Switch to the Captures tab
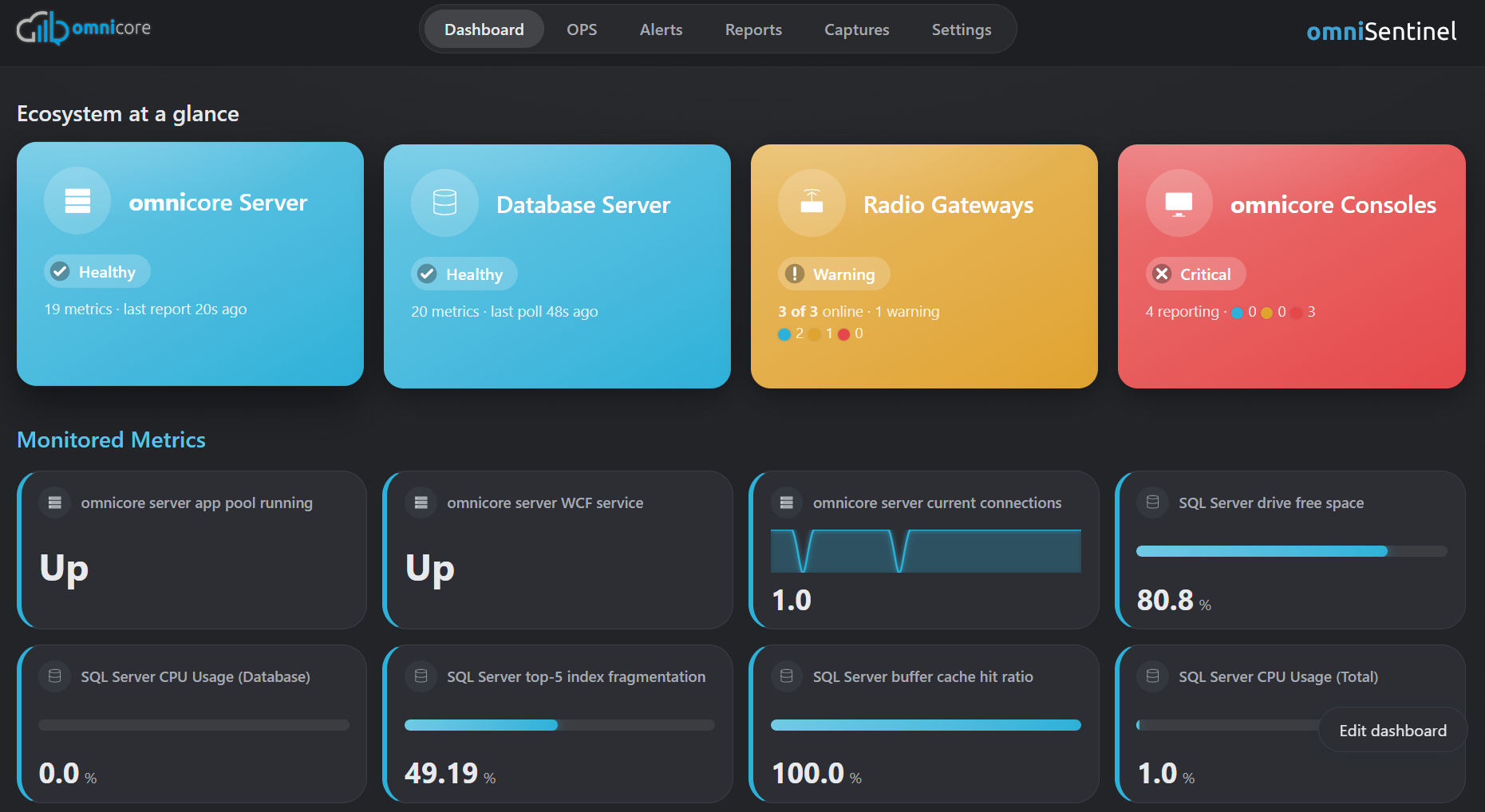 (x=856, y=30)
